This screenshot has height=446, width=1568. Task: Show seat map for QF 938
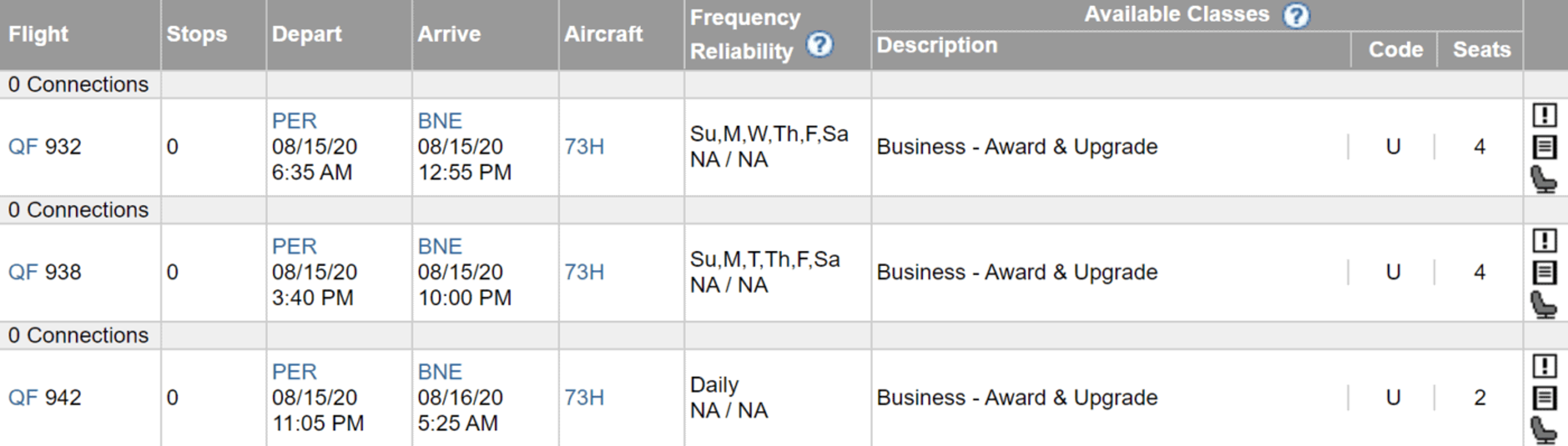(x=1544, y=305)
